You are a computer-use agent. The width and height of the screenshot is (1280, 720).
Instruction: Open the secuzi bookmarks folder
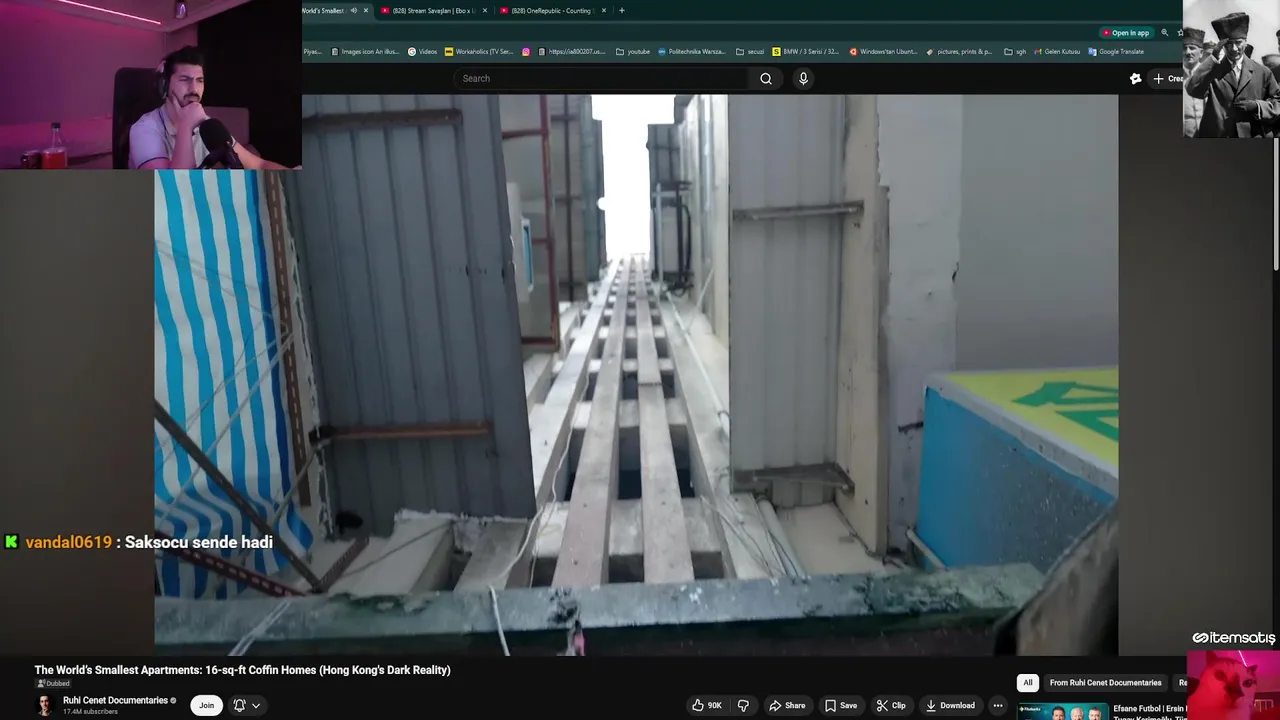(749, 52)
